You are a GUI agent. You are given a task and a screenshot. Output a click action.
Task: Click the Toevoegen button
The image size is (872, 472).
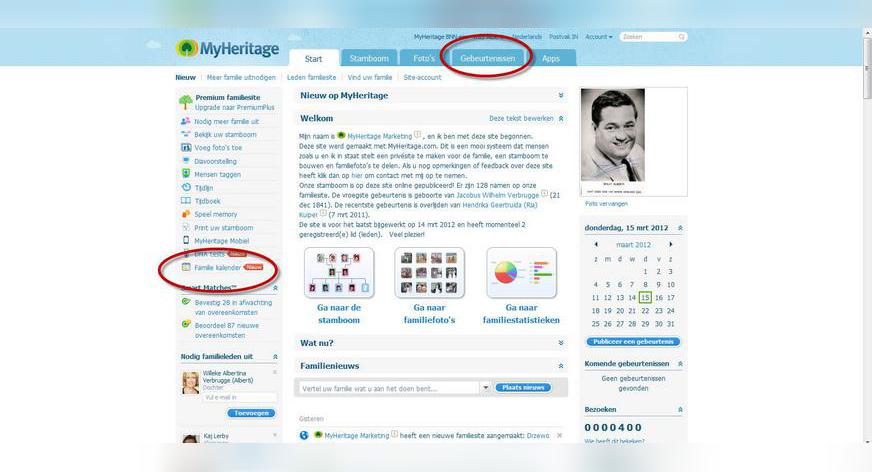251,413
